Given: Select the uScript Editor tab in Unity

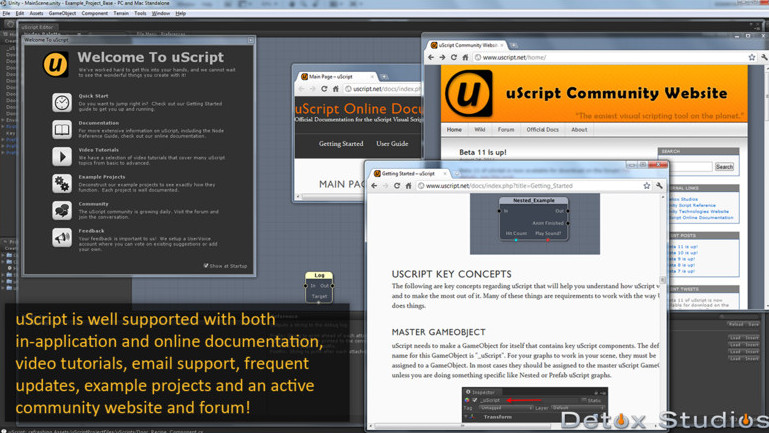Looking at the screenshot, I should 37,27.
